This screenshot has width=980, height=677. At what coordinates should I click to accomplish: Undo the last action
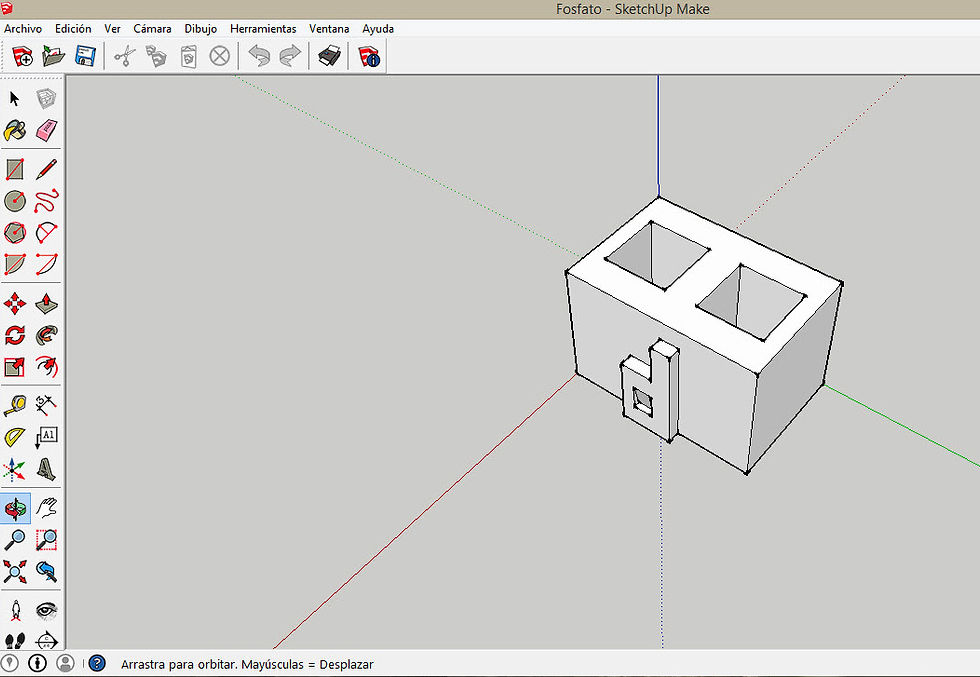click(x=259, y=56)
